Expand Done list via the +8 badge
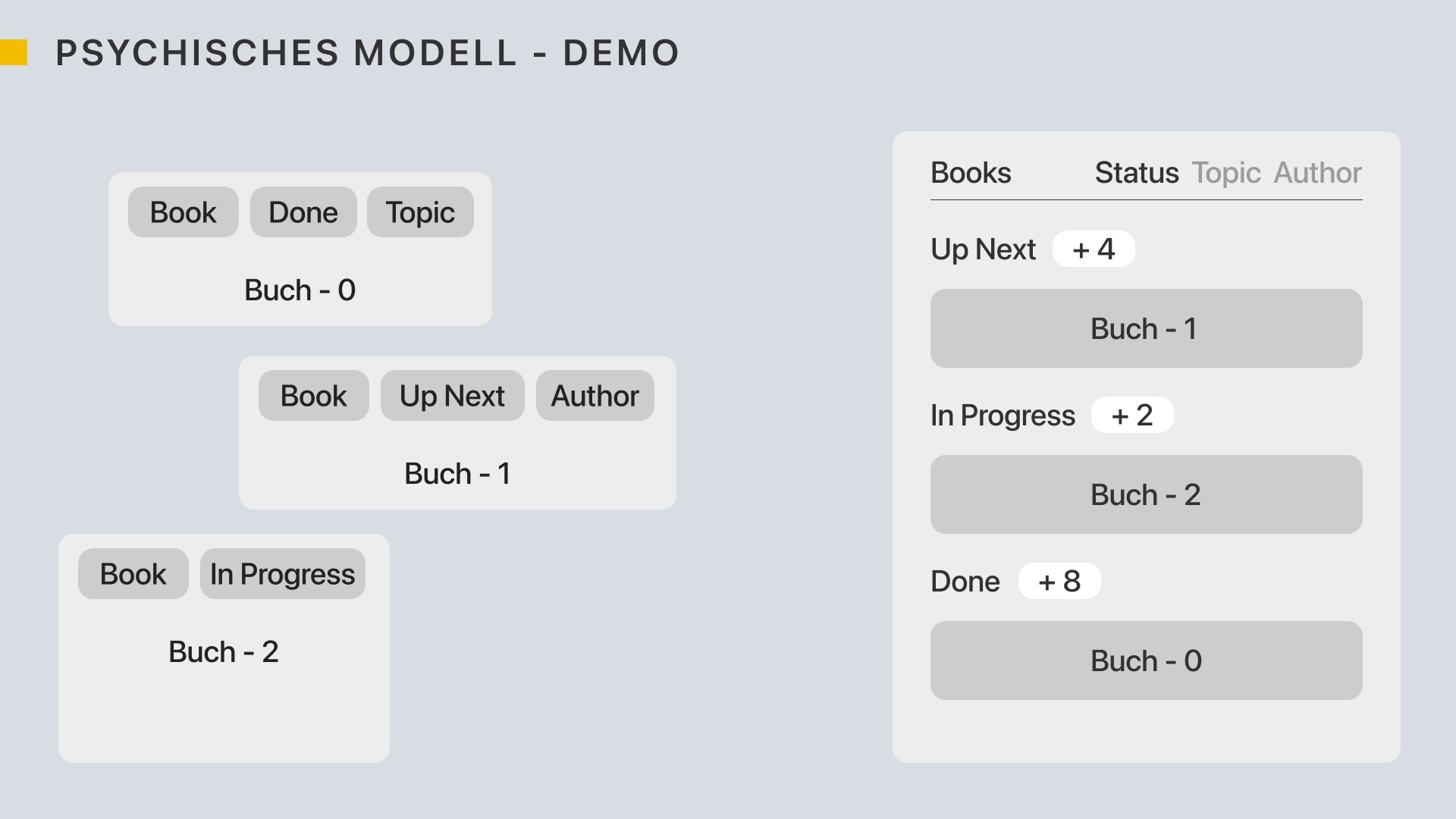1456x819 pixels. (x=1059, y=581)
